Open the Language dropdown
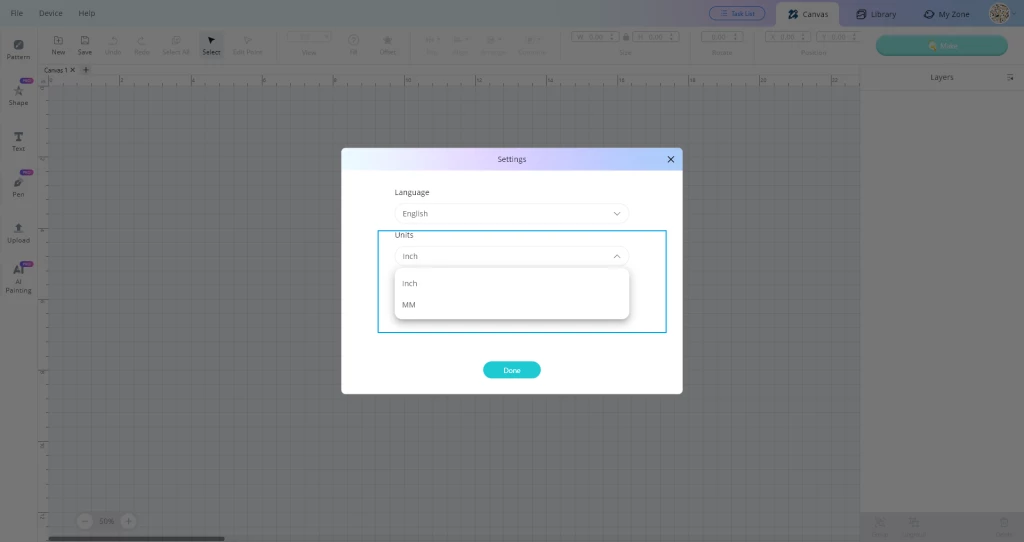The height and width of the screenshot is (542, 1024). pos(511,214)
